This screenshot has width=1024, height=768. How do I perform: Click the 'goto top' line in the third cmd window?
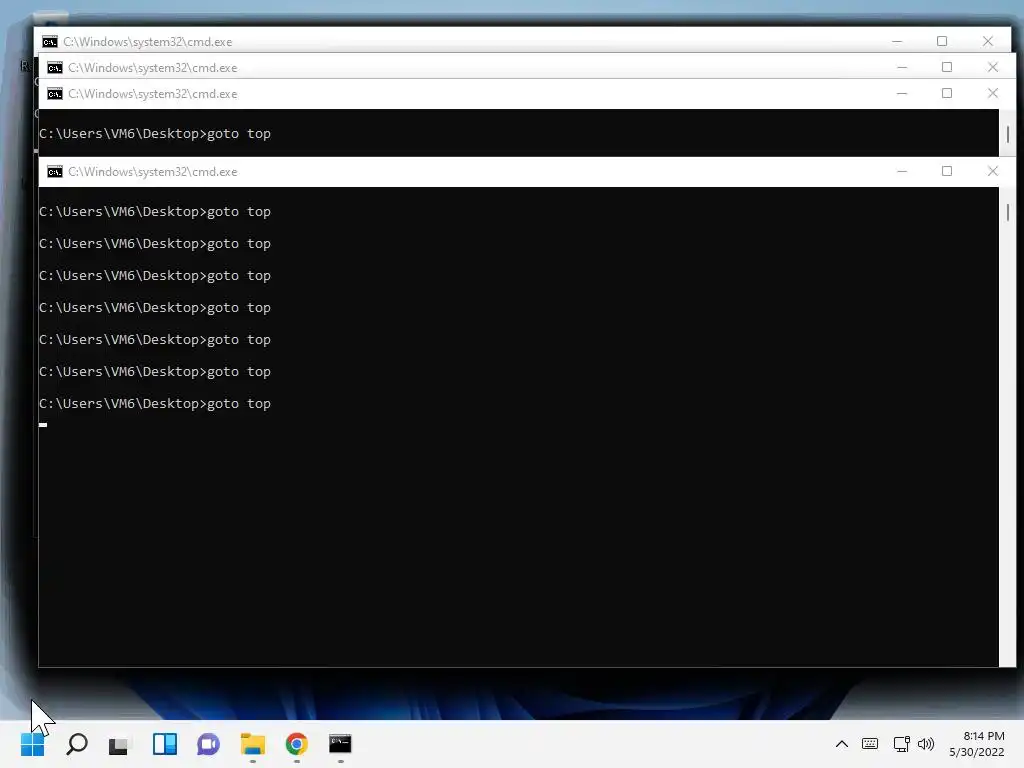(x=155, y=134)
